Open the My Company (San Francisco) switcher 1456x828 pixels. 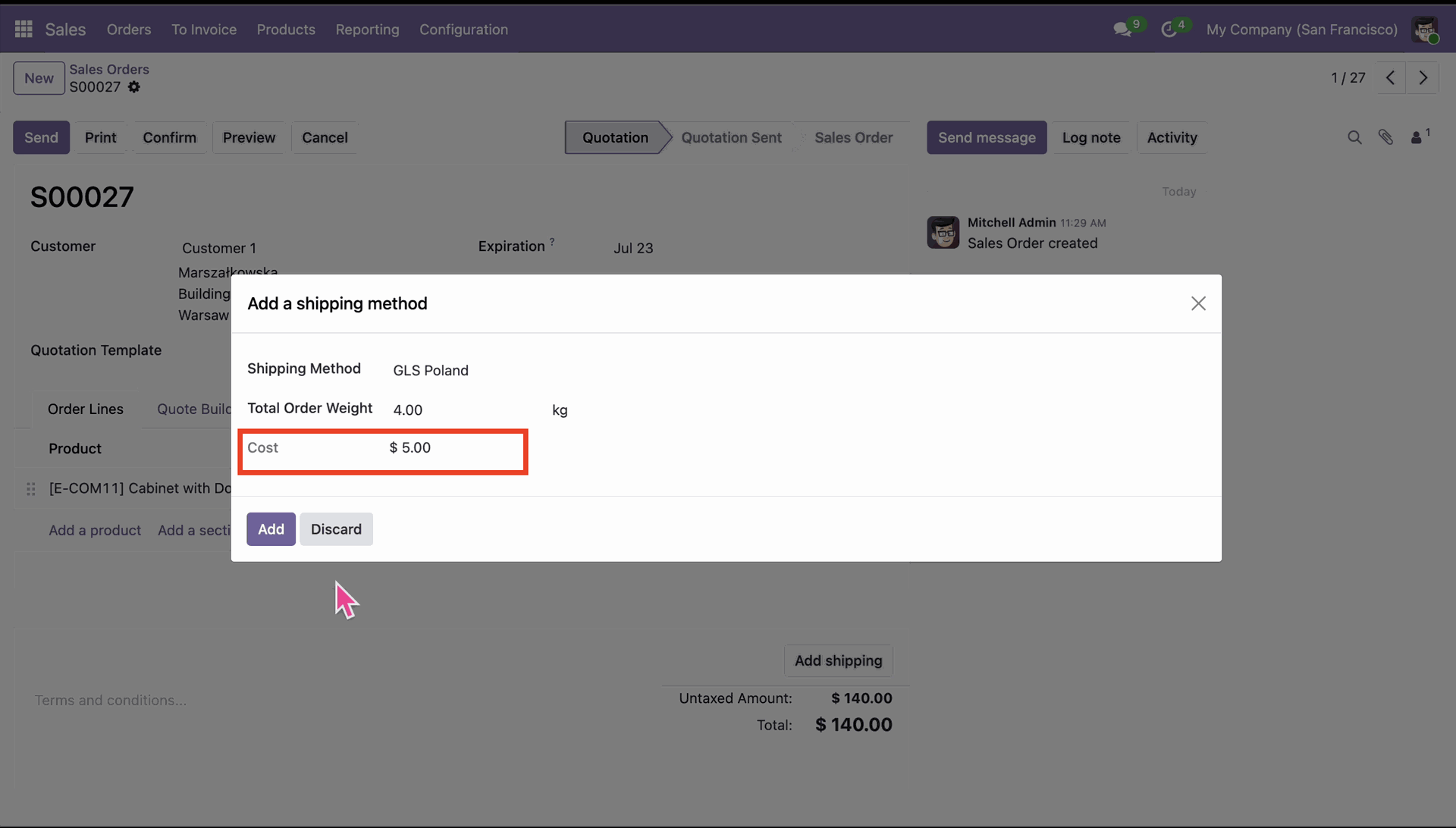1301,30
